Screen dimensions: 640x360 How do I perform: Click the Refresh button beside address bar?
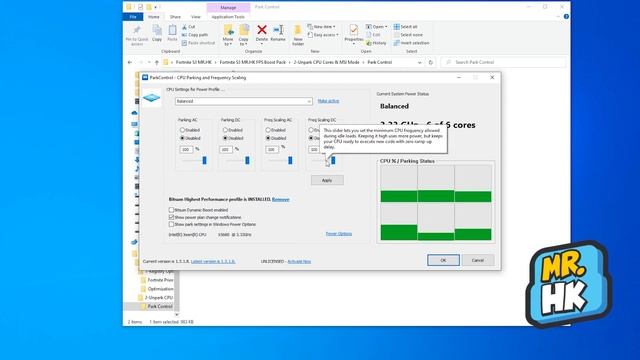click(430, 62)
